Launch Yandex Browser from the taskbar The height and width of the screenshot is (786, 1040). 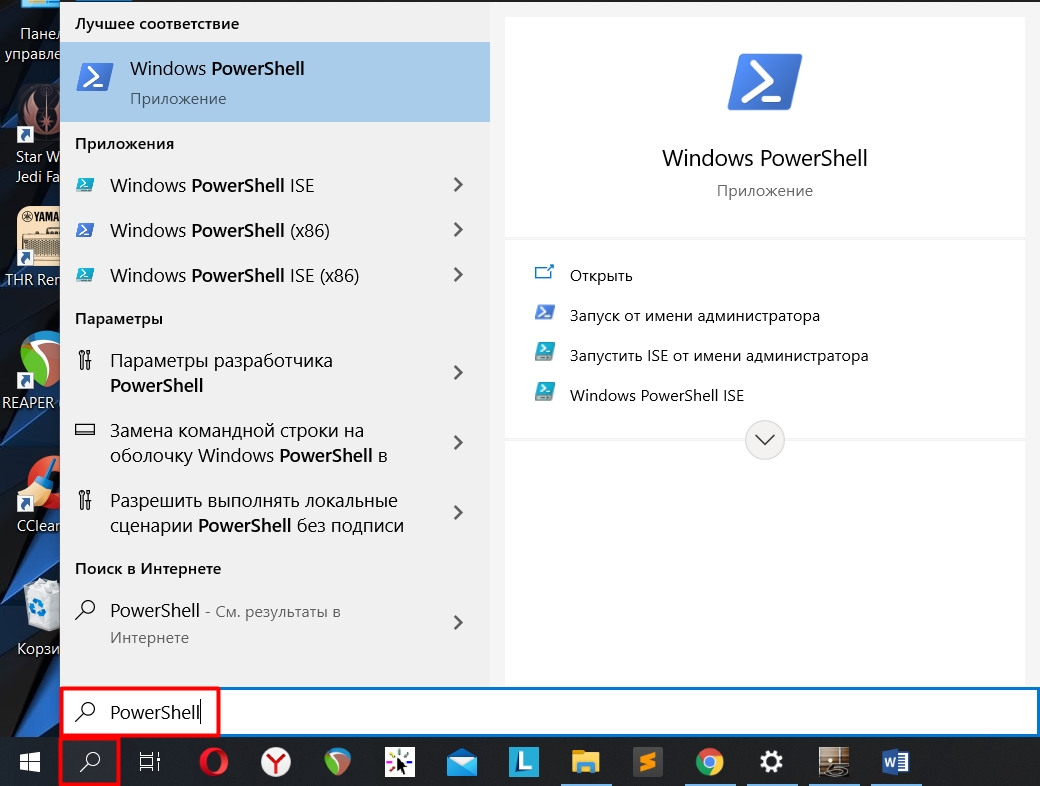click(x=275, y=762)
